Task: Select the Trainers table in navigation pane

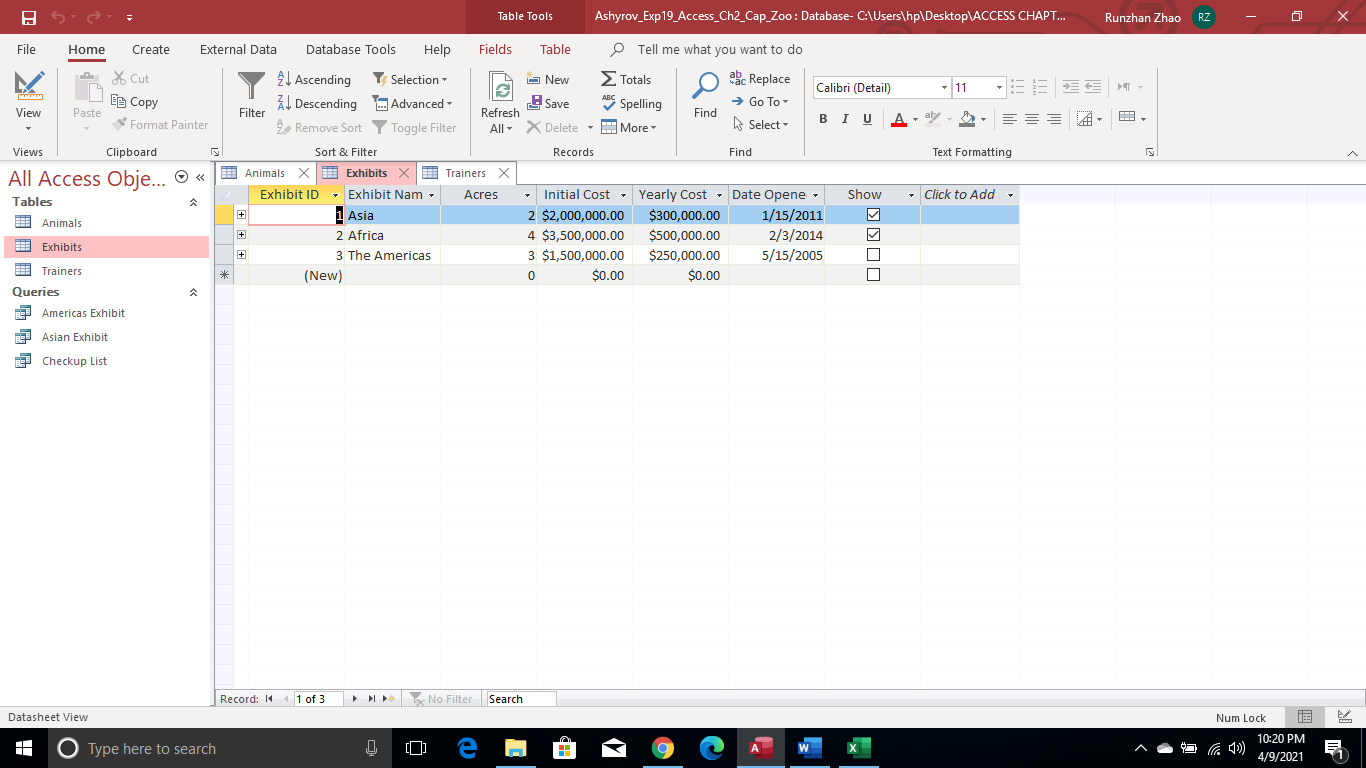Action: (x=62, y=271)
